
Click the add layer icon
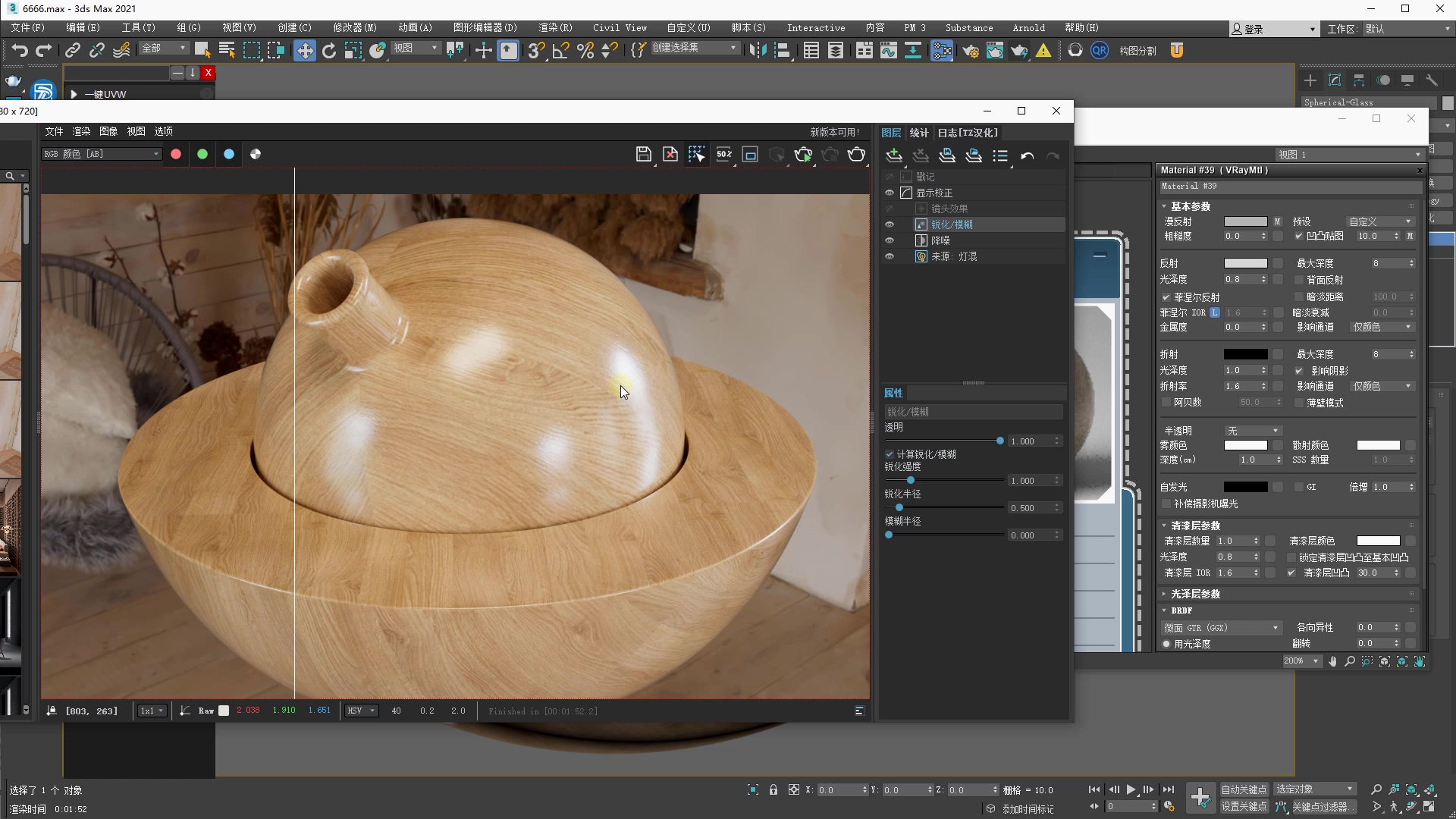pyautogui.click(x=894, y=156)
